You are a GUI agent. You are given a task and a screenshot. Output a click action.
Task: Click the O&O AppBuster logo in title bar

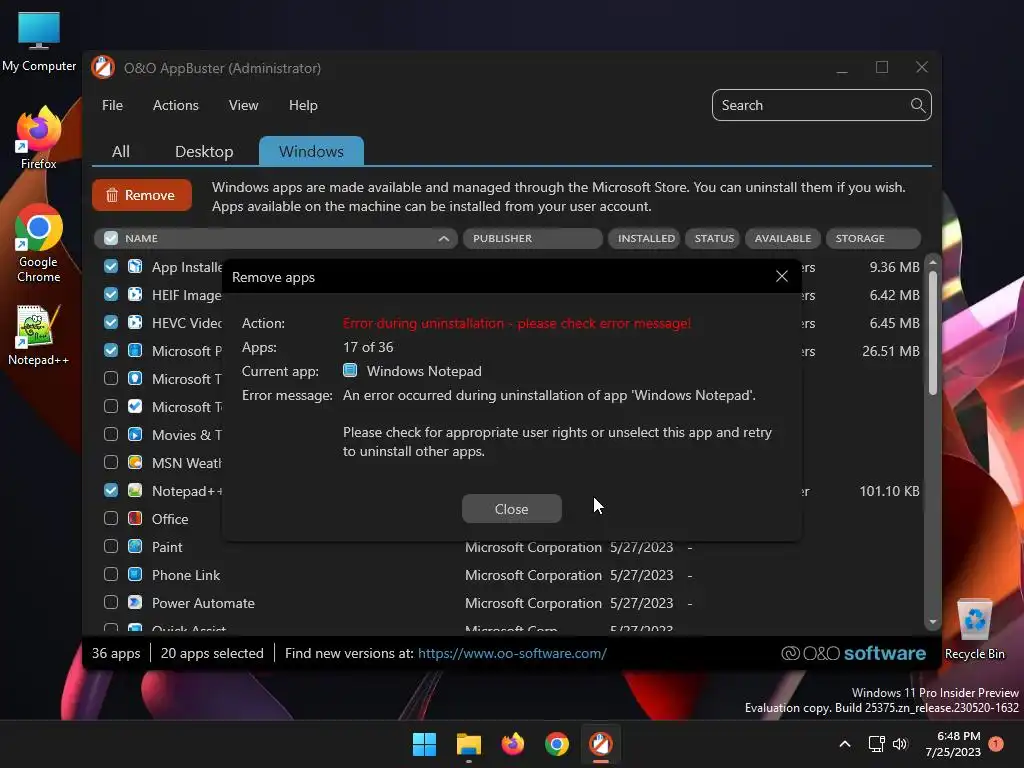point(103,68)
